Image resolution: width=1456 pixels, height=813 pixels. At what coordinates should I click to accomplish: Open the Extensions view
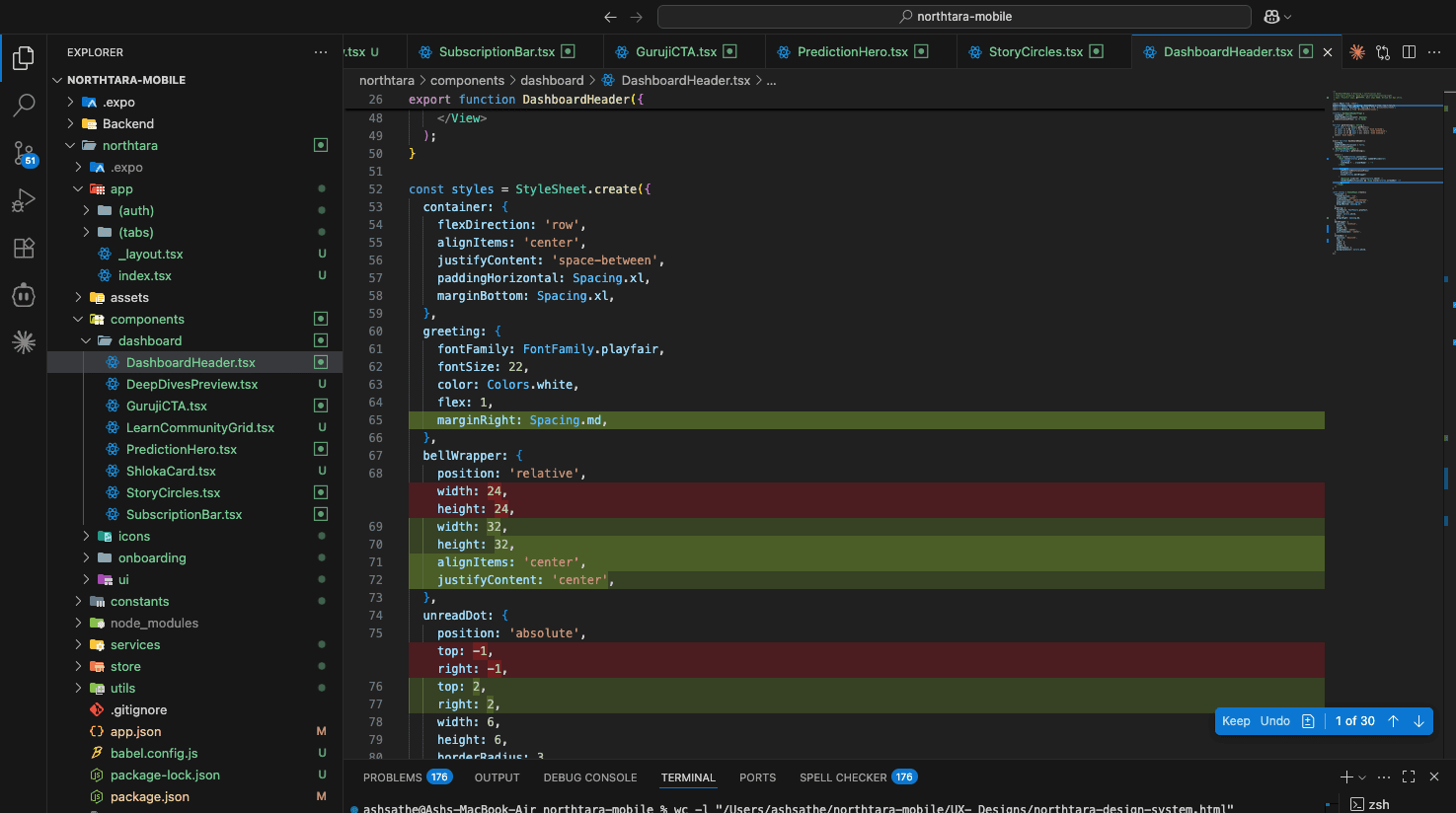(x=24, y=248)
